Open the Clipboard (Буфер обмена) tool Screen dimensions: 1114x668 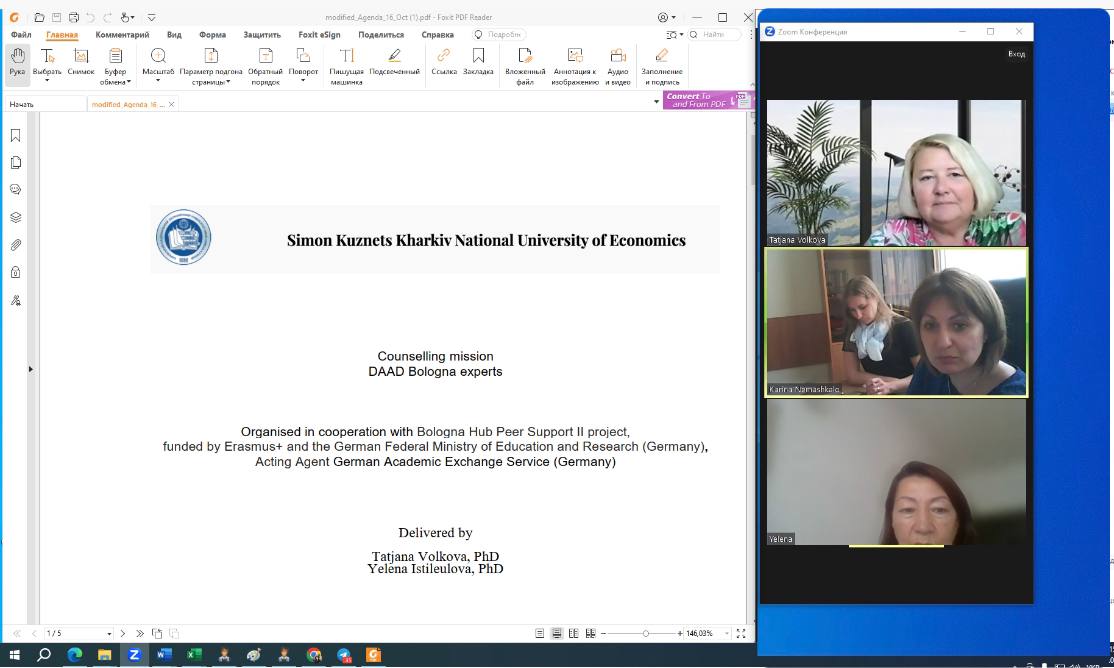click(115, 65)
